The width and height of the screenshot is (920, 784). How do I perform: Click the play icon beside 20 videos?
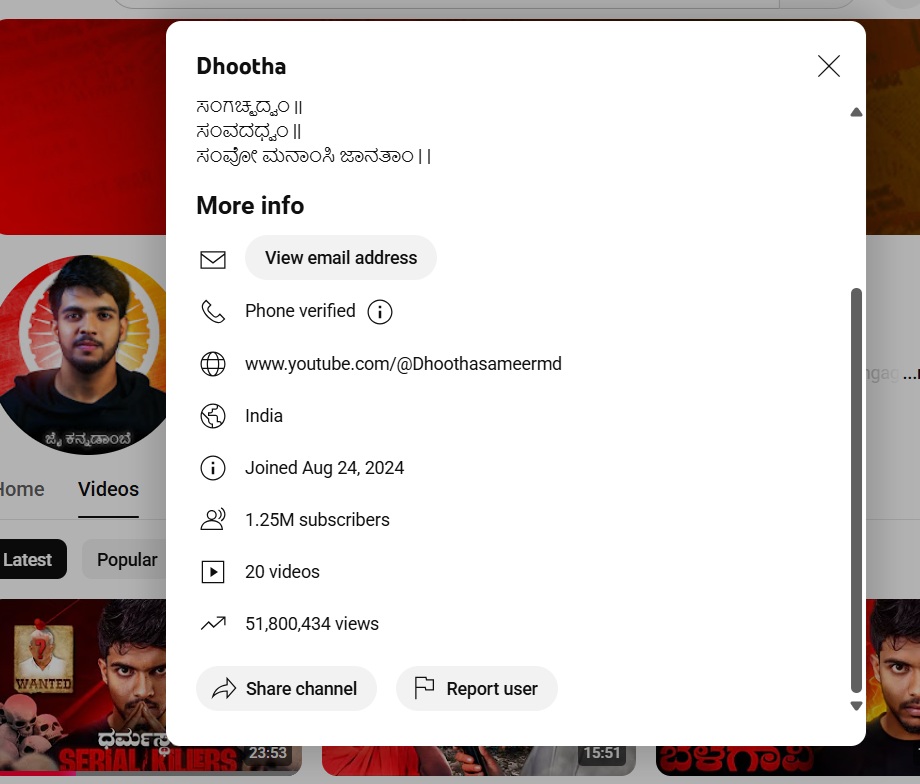tap(213, 572)
